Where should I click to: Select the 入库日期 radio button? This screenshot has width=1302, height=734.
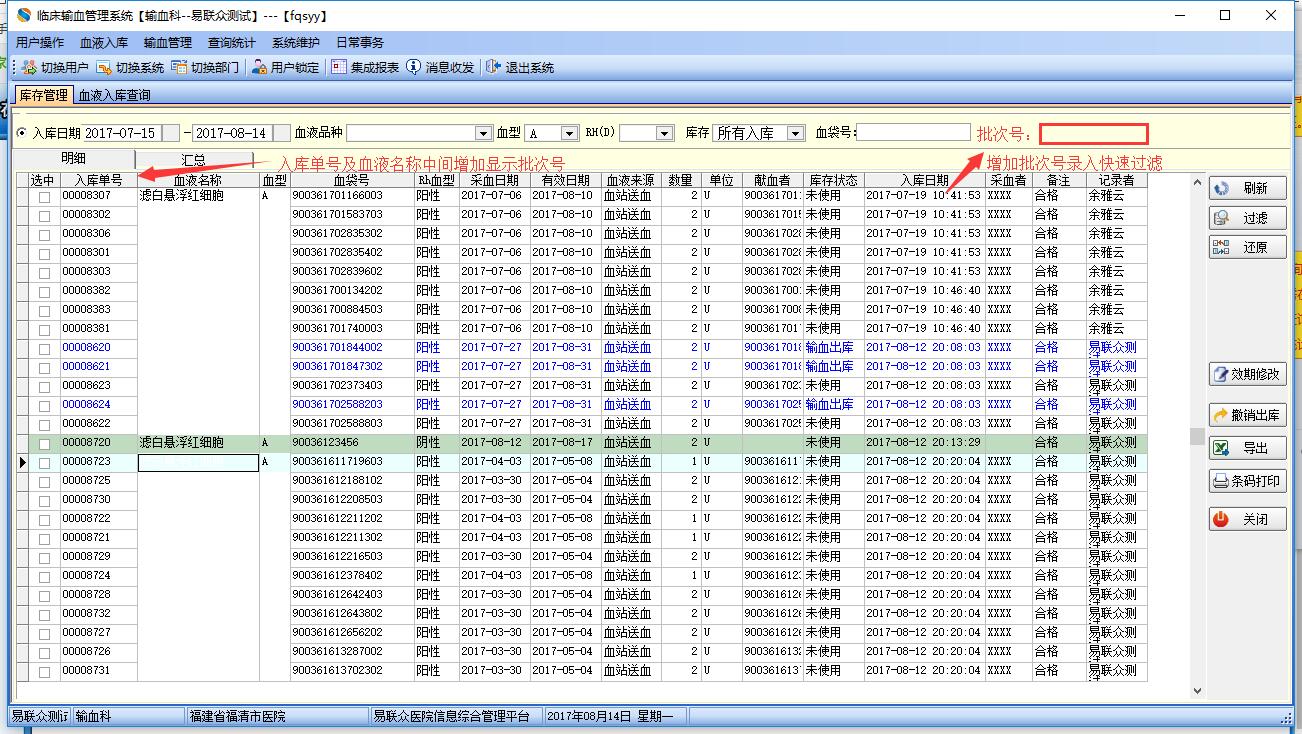[22, 133]
